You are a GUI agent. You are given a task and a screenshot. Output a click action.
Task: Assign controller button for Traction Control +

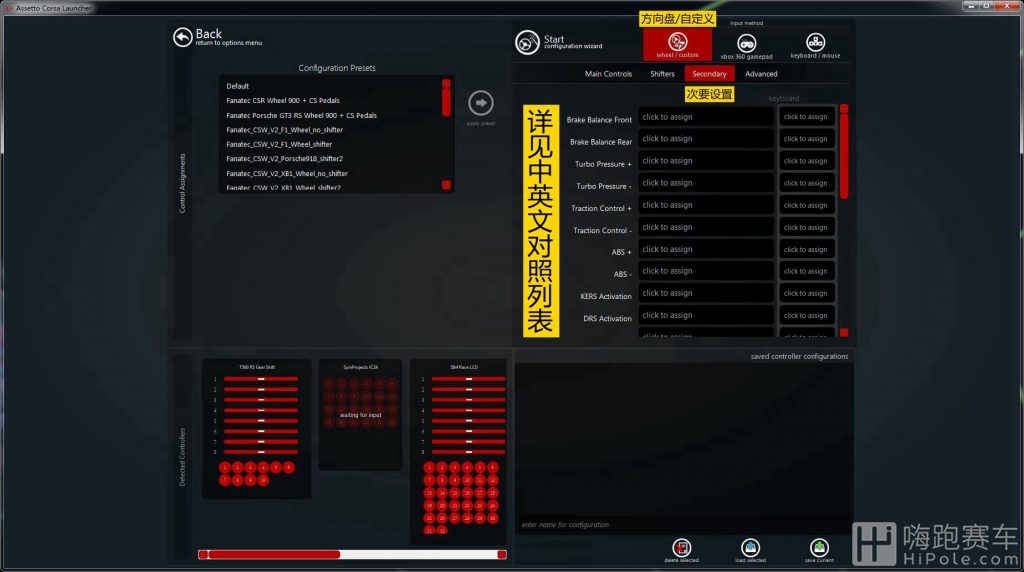pyautogui.click(x=706, y=205)
